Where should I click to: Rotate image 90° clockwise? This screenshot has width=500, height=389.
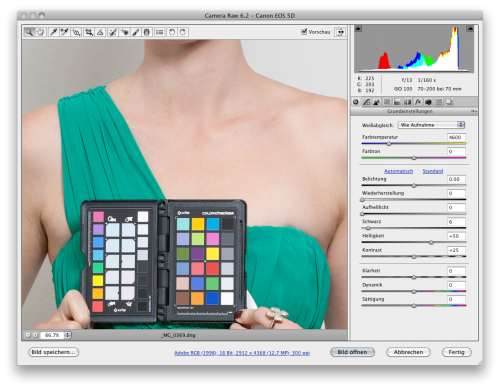click(x=183, y=32)
